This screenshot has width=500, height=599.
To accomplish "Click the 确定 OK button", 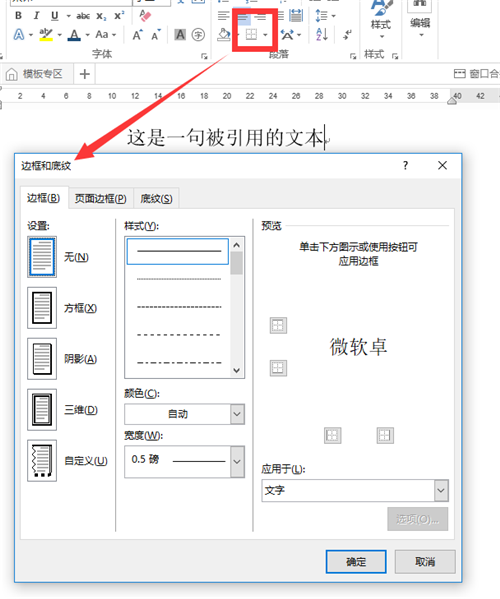I will pos(356,562).
